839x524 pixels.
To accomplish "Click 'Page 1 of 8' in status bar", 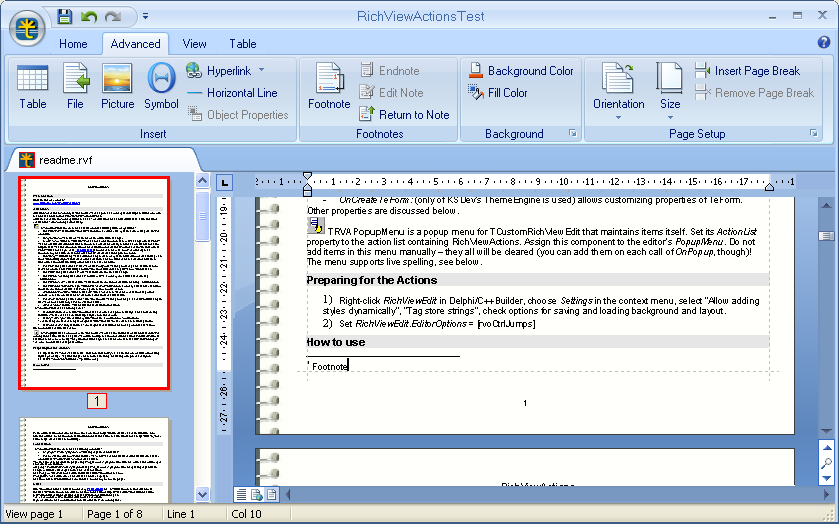I will click(x=115, y=514).
